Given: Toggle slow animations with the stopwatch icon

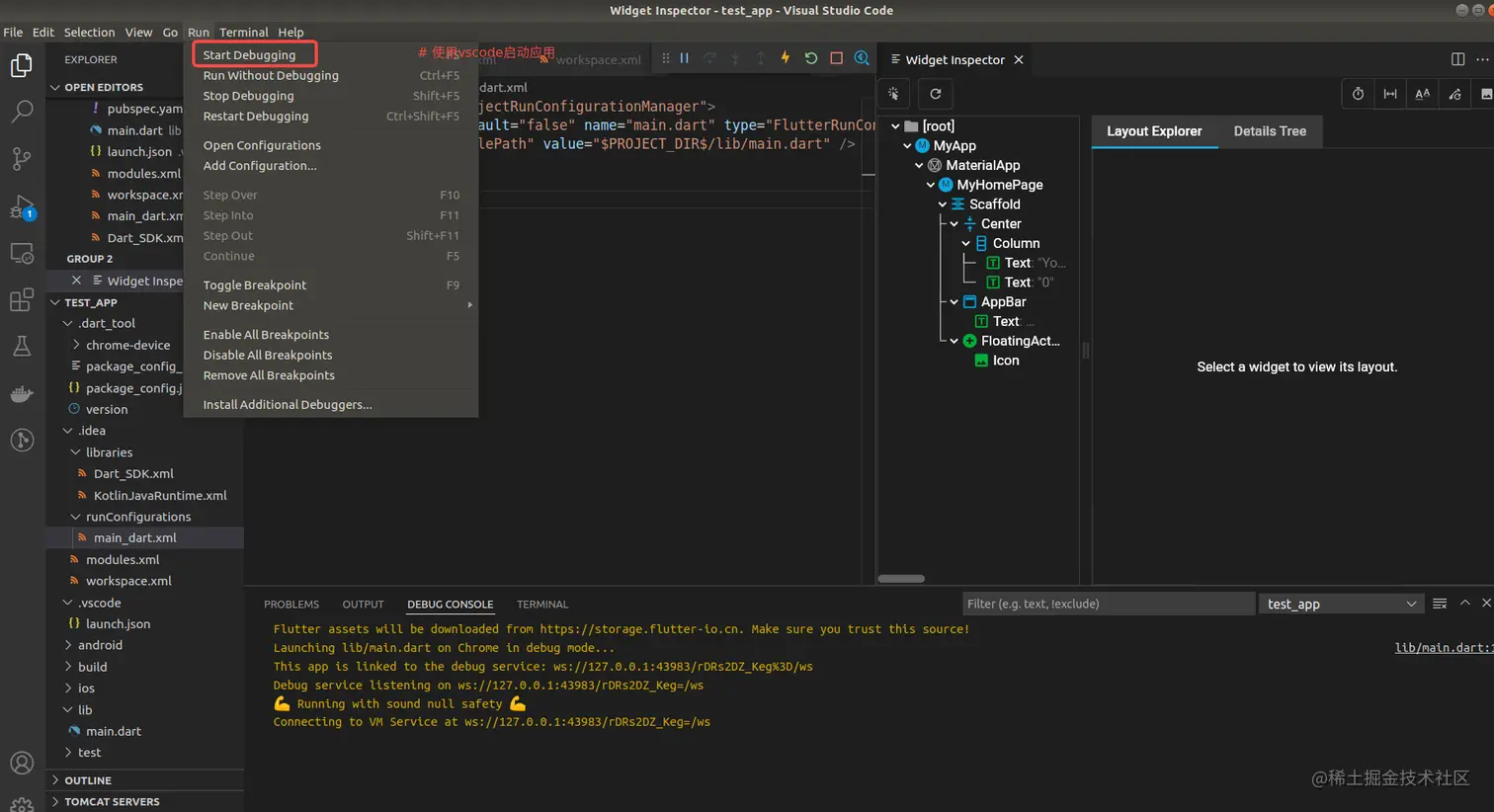Looking at the screenshot, I should pos(1358,94).
